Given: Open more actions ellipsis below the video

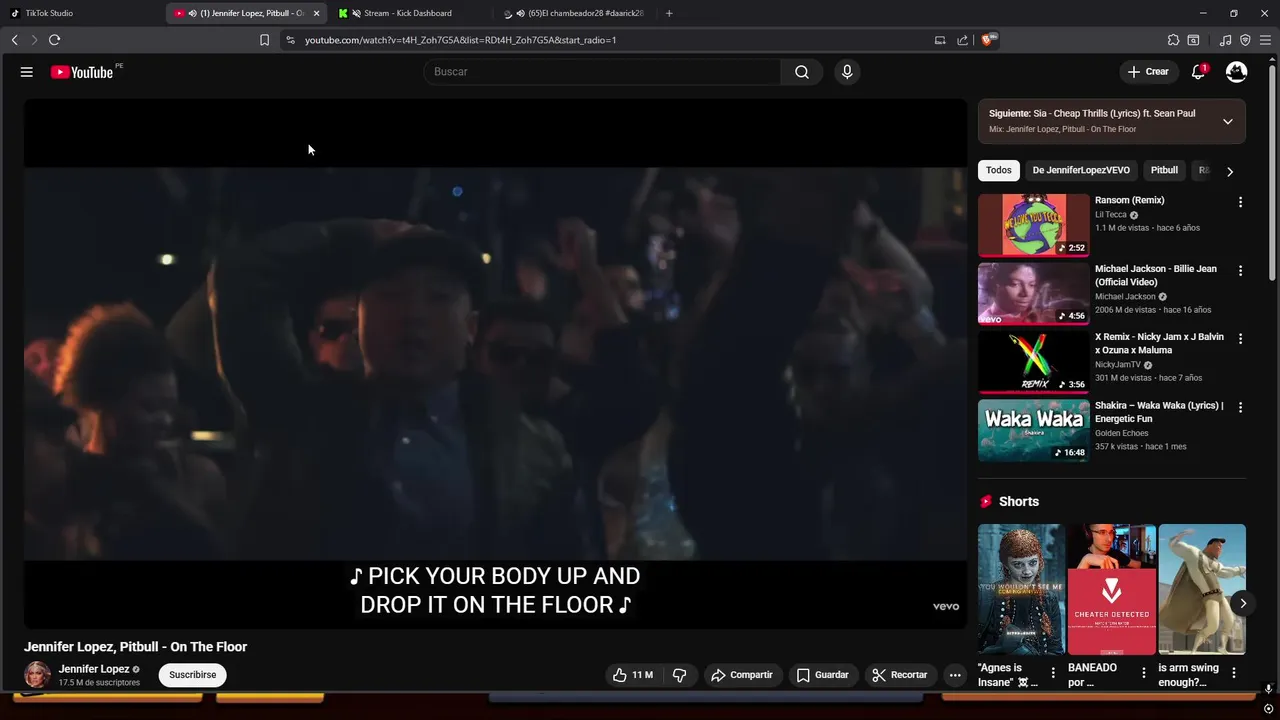Looking at the screenshot, I should 955,675.
